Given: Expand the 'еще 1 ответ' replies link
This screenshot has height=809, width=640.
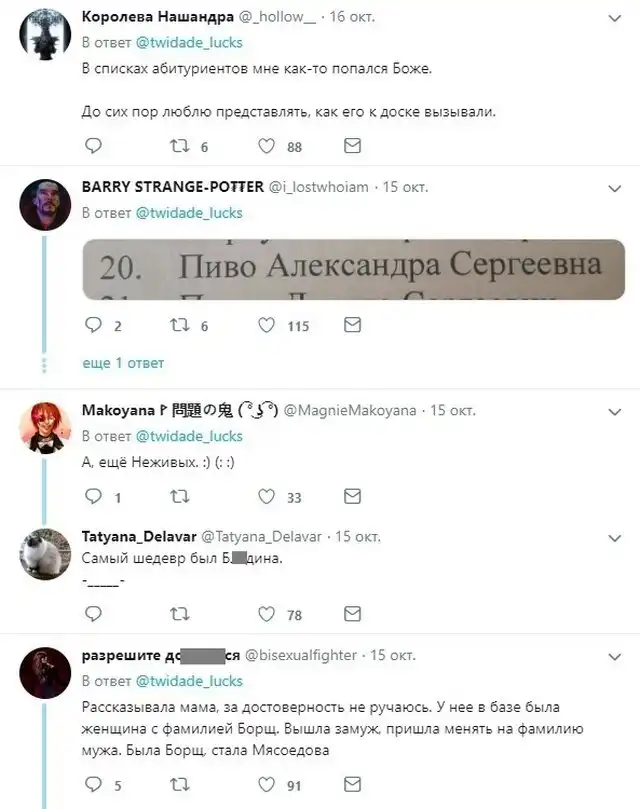Looking at the screenshot, I should click(x=123, y=363).
